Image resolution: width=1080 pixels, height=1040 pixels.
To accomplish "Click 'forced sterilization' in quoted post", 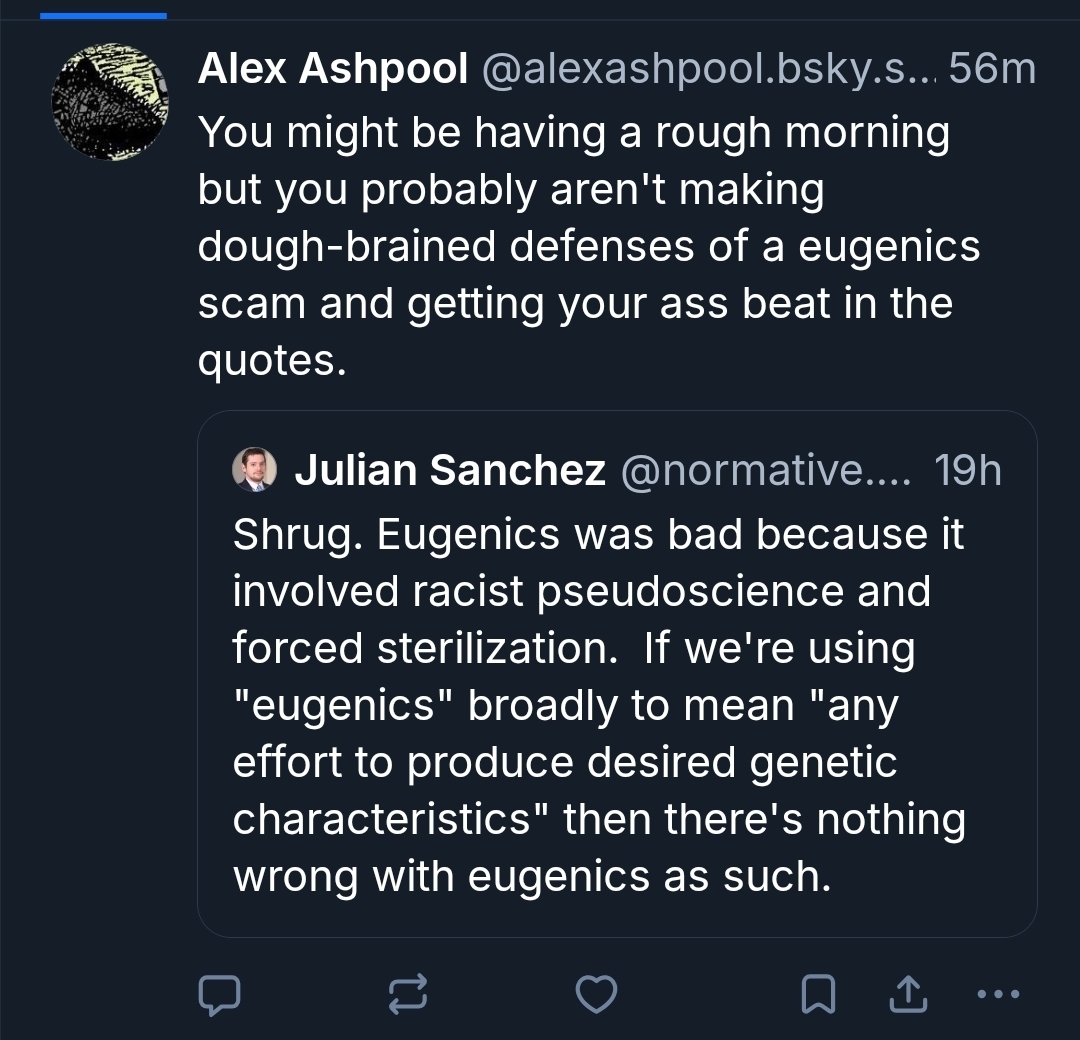I will 422,648.
